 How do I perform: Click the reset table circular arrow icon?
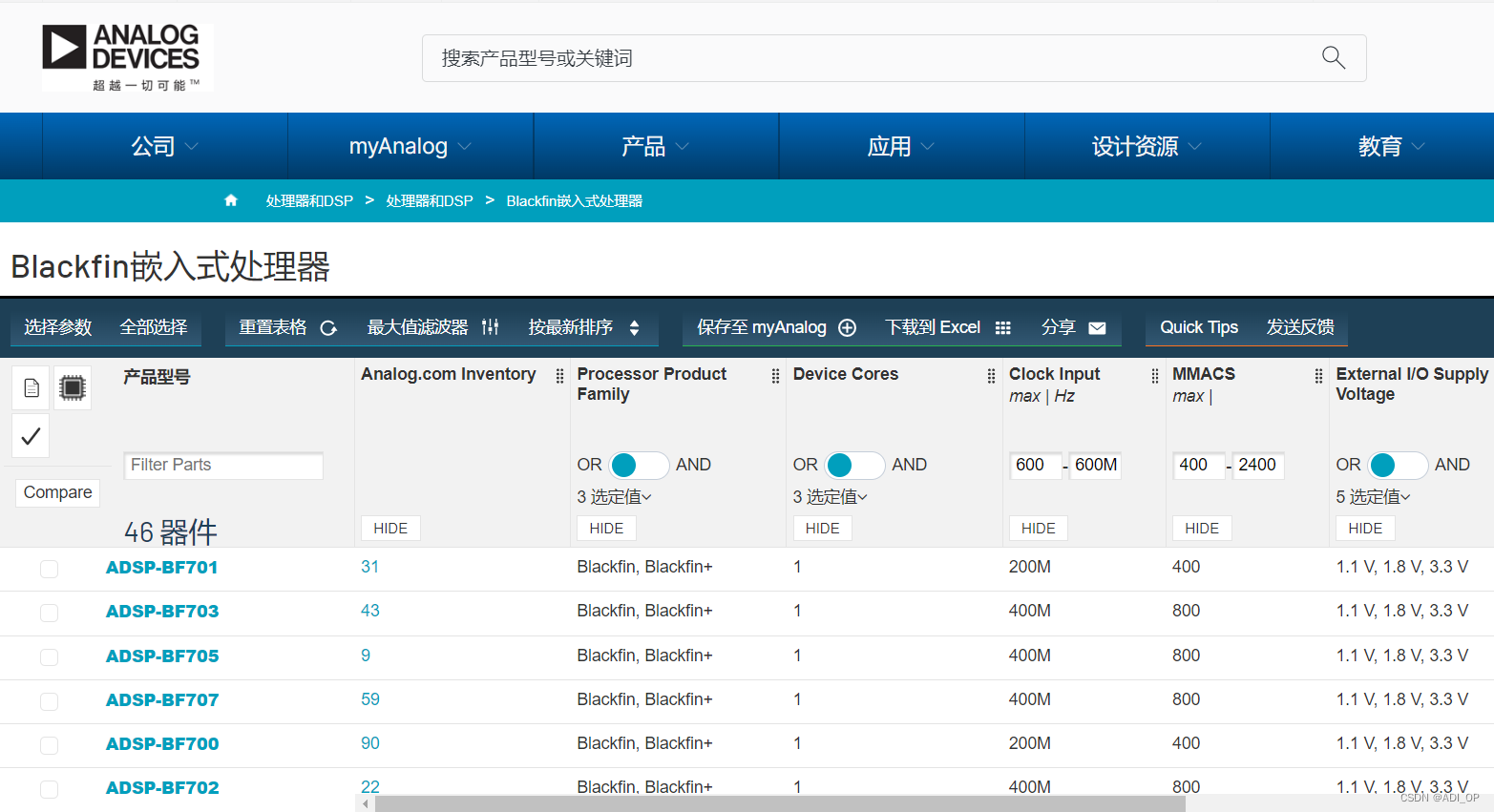click(328, 327)
